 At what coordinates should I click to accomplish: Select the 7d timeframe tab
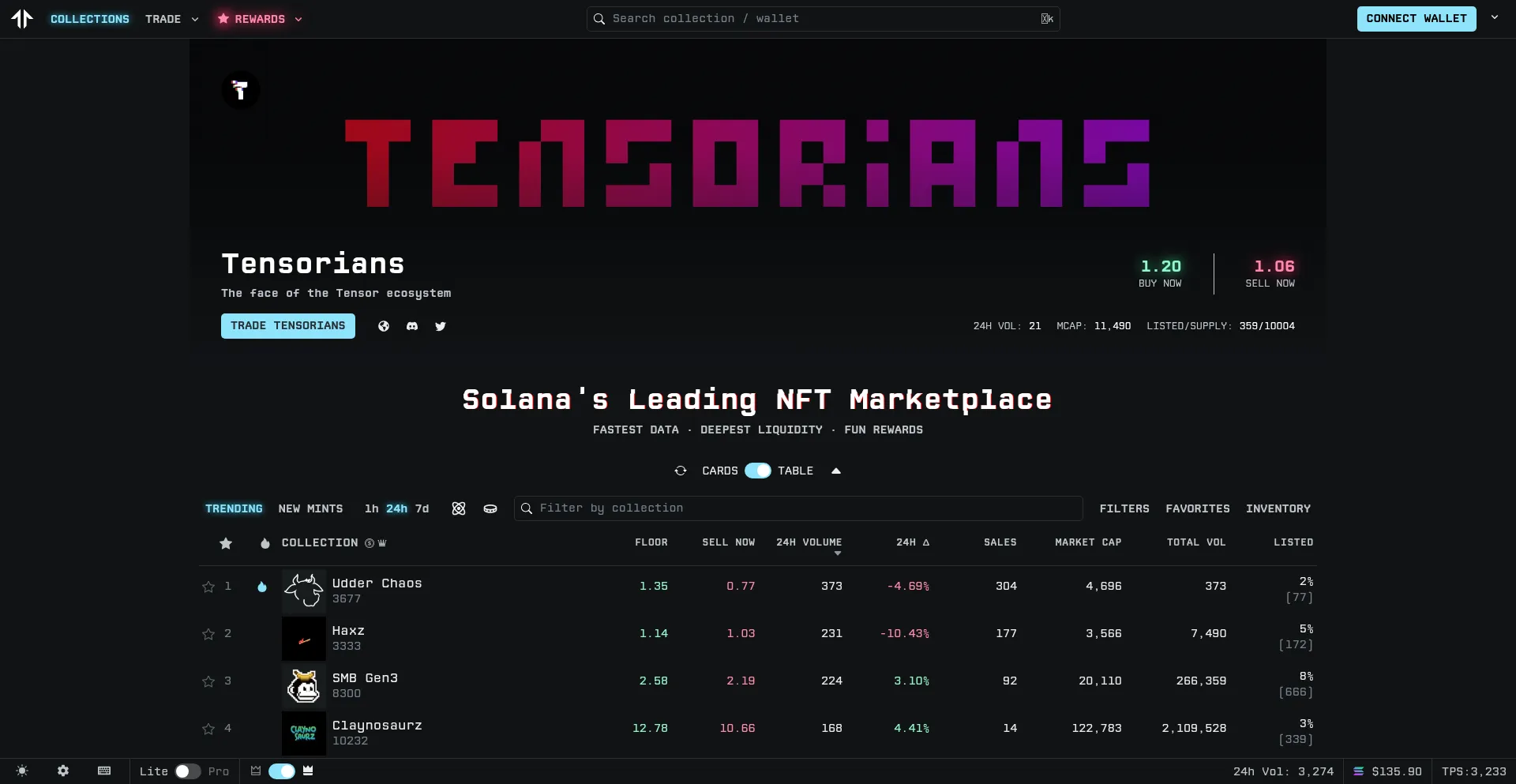[422, 508]
